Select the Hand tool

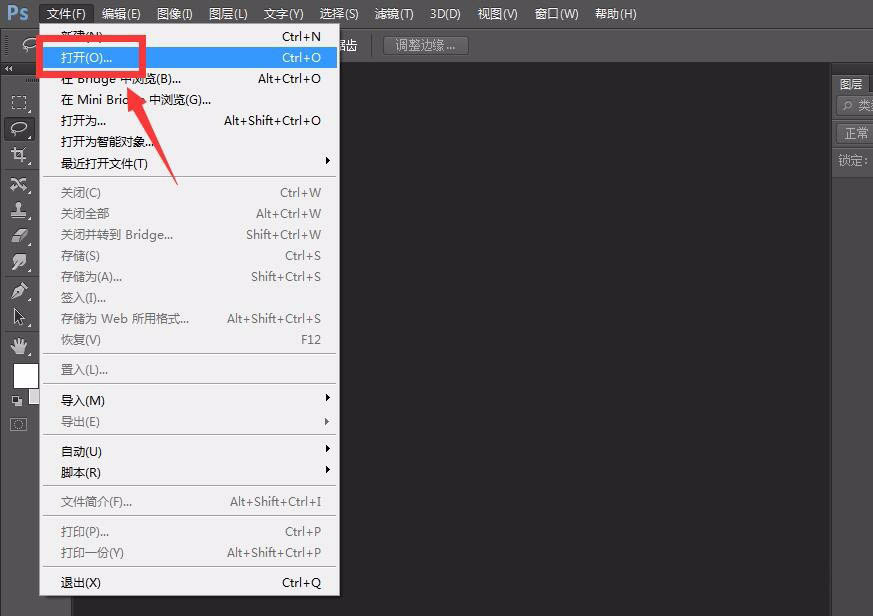[19, 346]
